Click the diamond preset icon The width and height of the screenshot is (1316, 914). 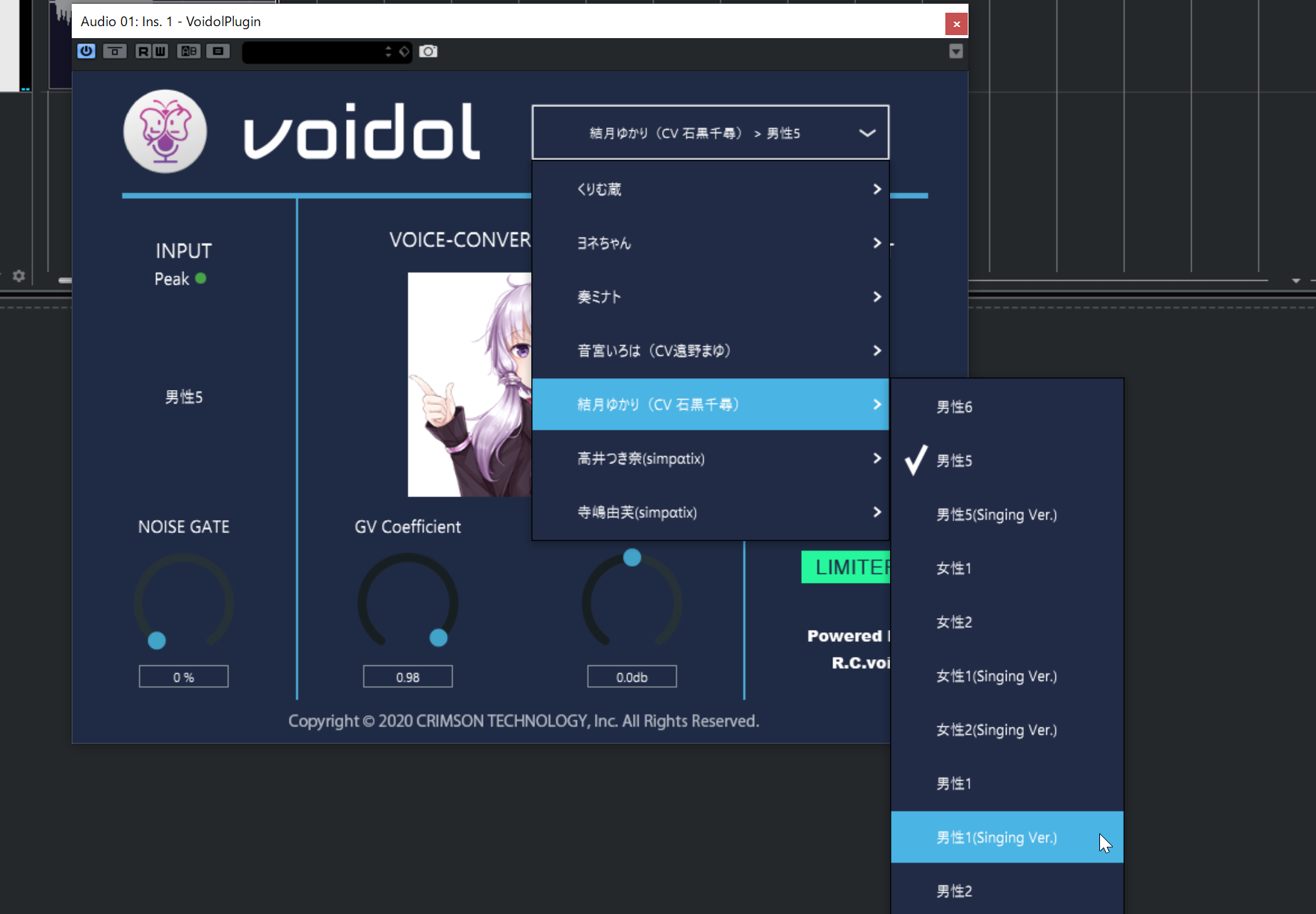[x=404, y=52]
